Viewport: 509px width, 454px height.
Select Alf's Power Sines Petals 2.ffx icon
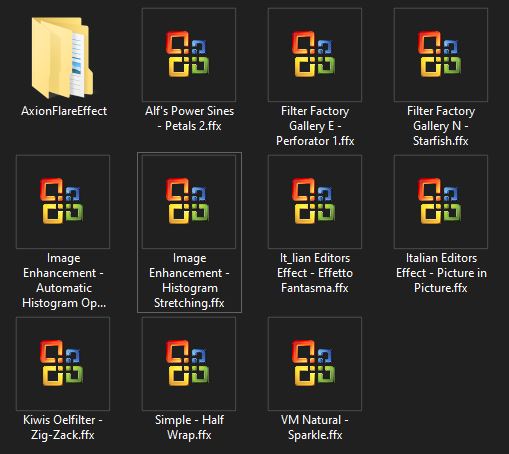[x=189, y=55]
